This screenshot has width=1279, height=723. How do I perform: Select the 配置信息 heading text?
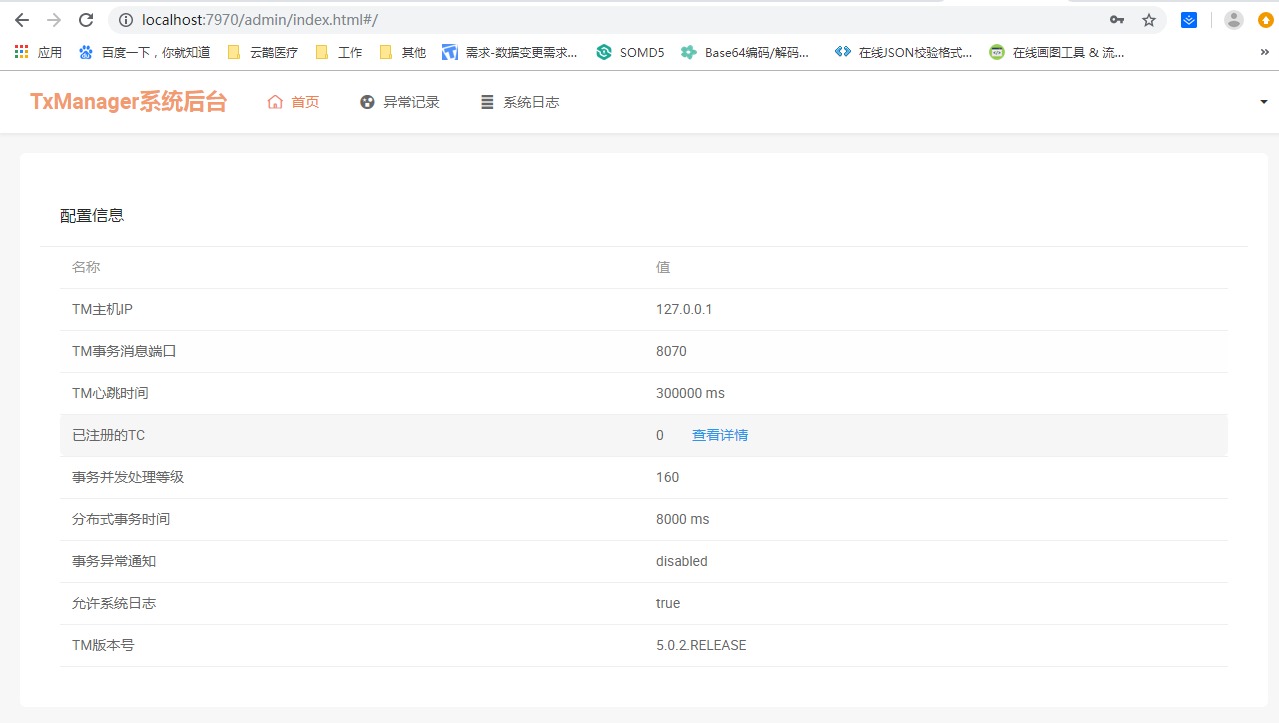point(92,215)
